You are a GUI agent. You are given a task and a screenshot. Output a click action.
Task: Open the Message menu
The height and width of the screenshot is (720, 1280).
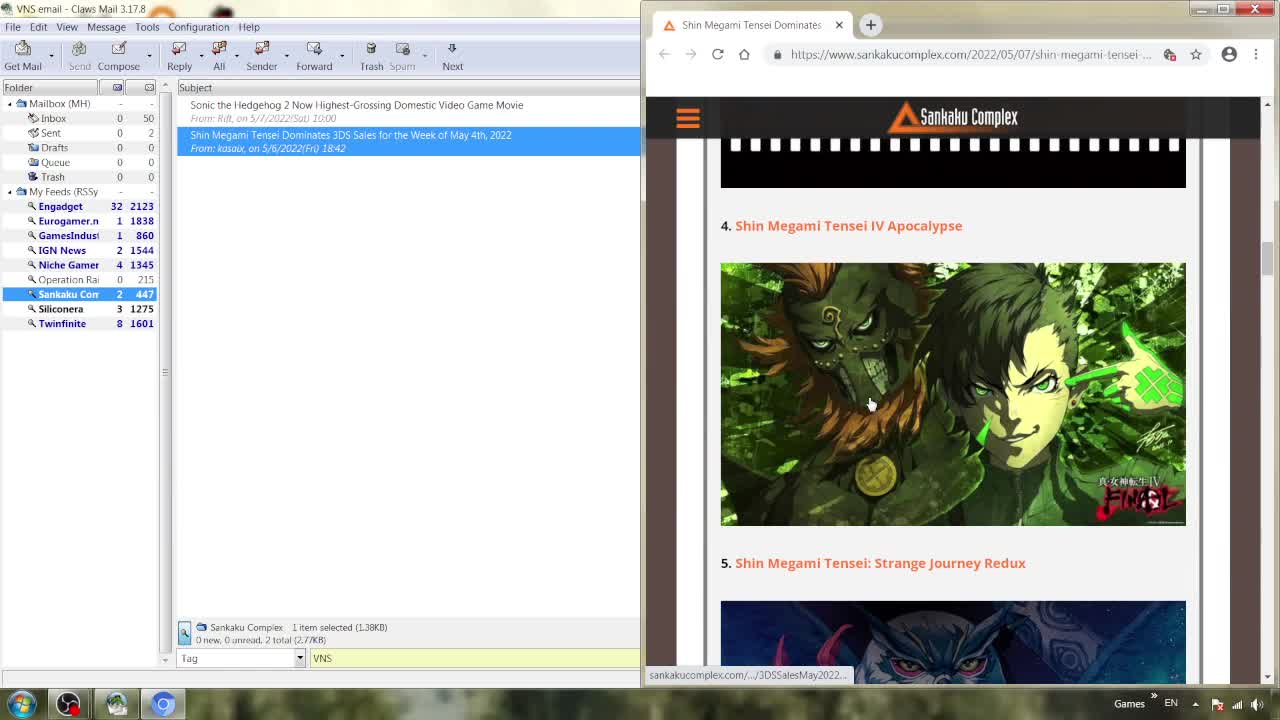(106, 27)
